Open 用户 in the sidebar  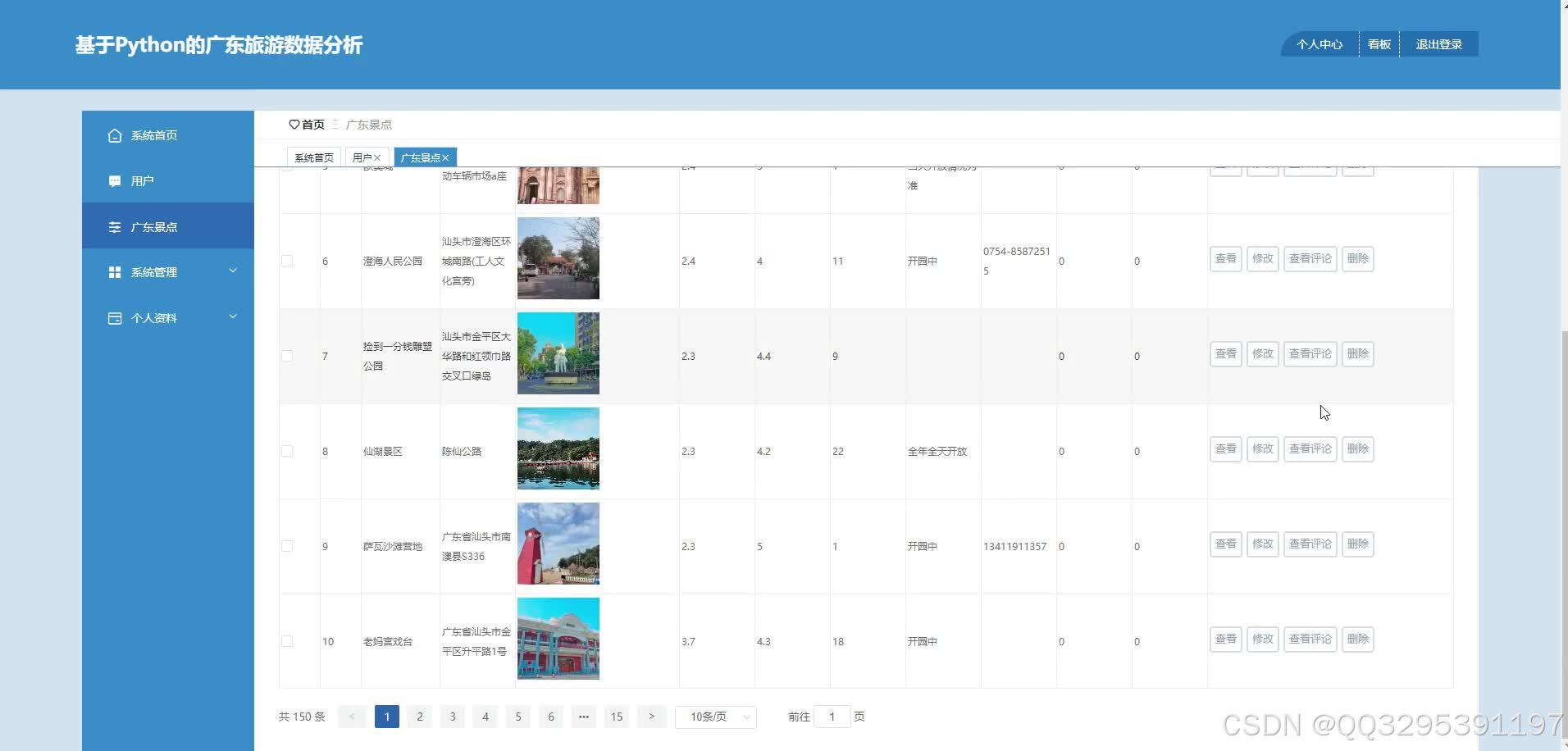[x=168, y=180]
